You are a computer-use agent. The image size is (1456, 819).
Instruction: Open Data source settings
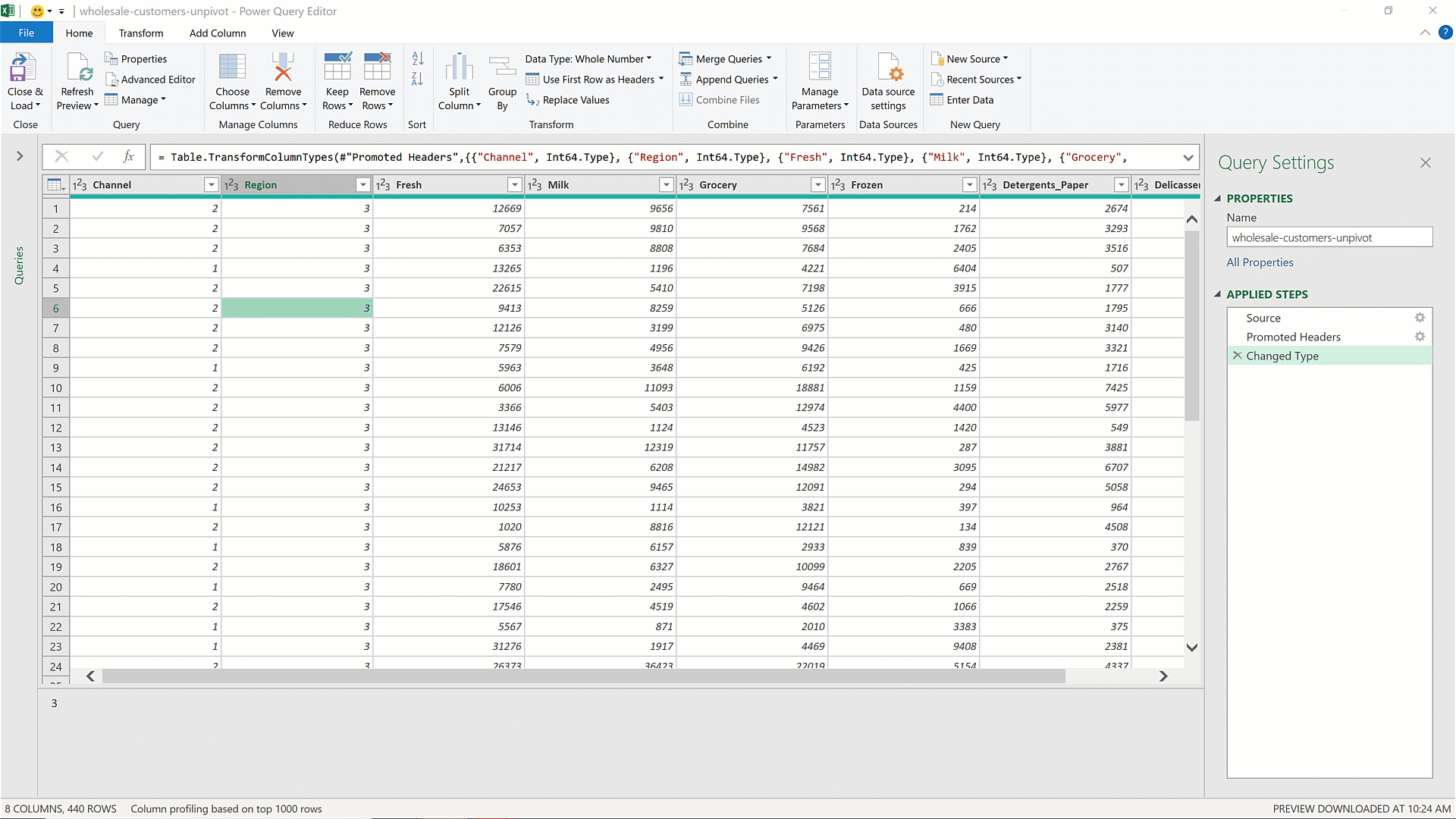point(888,68)
